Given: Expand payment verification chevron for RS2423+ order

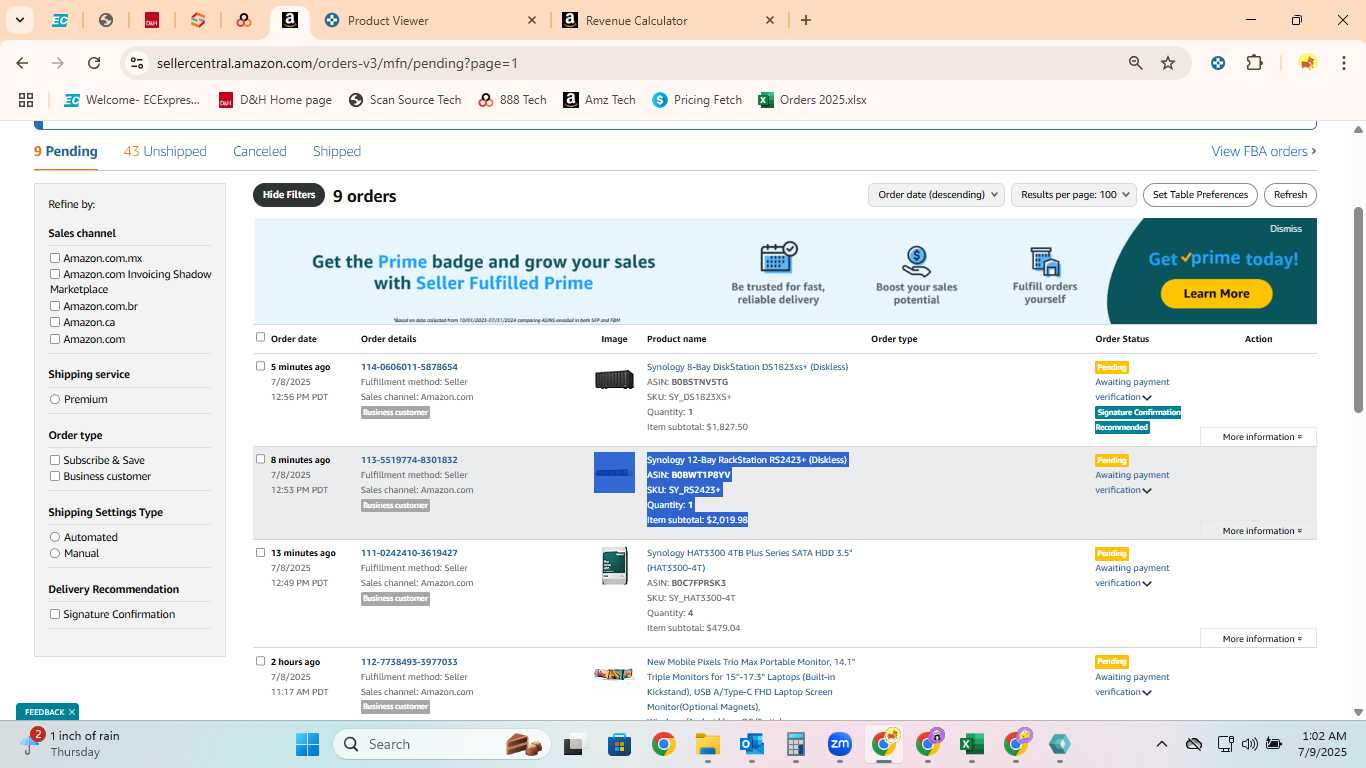Looking at the screenshot, I should tap(1147, 491).
